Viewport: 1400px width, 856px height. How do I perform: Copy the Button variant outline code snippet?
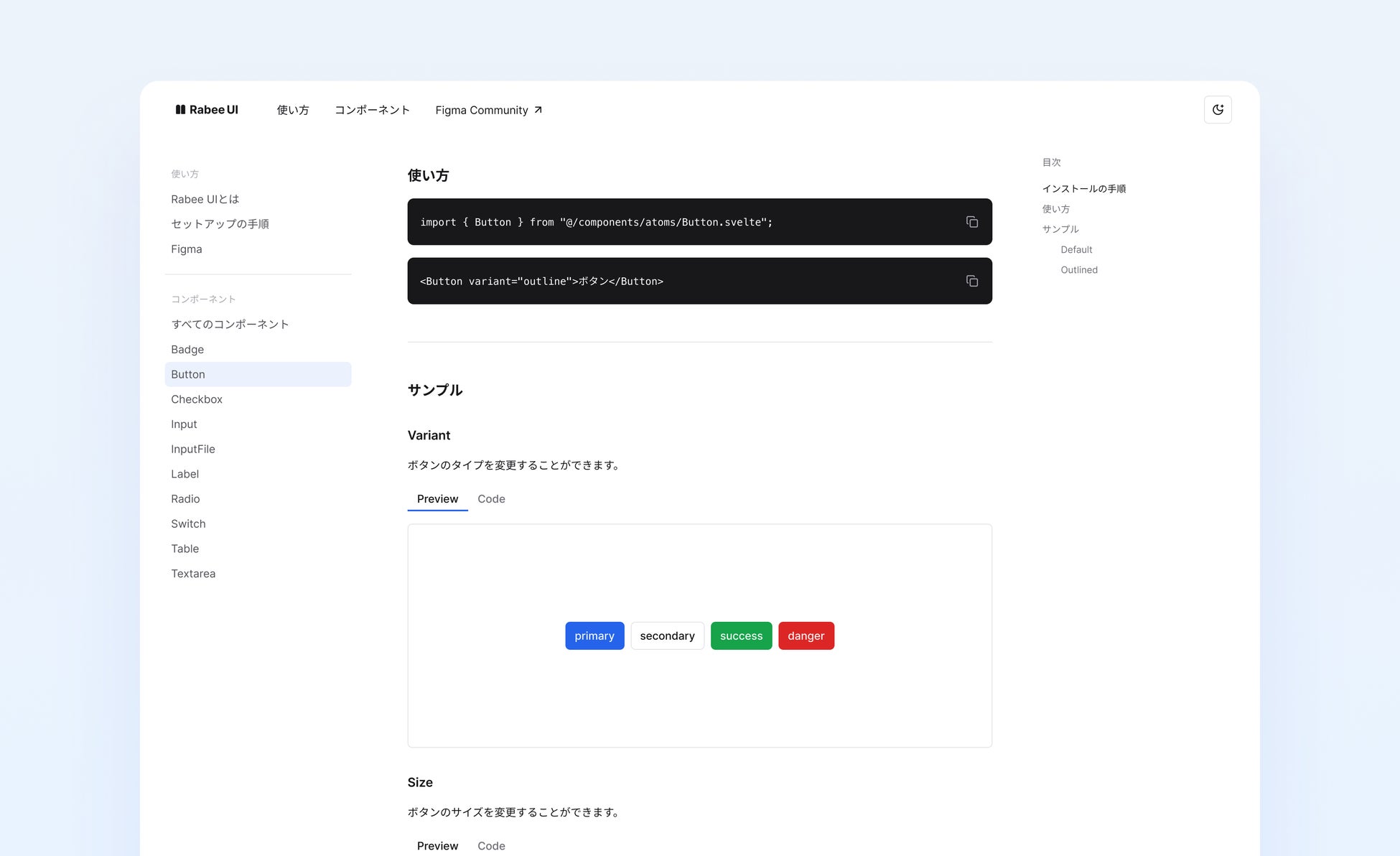971,281
